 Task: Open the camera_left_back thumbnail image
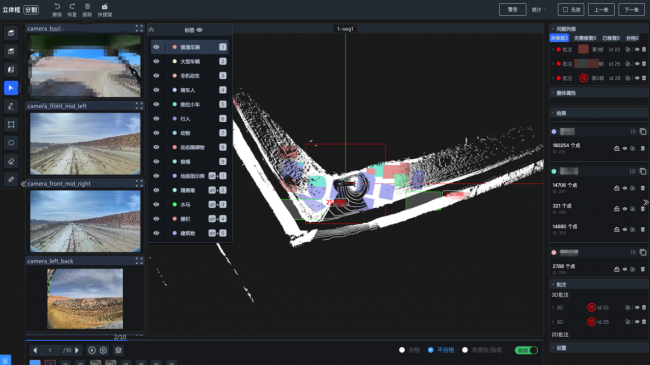pyautogui.click(x=85, y=299)
